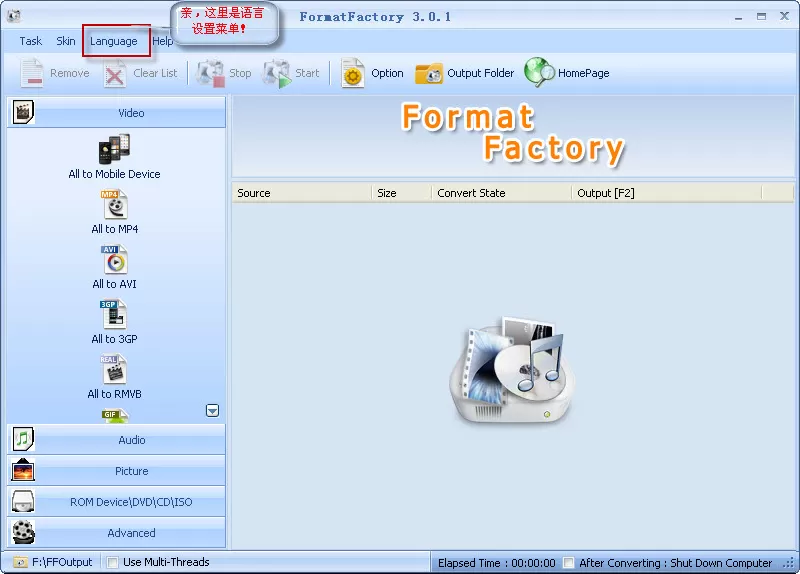Click the FormatFactory app icon in the title bar
The width and height of the screenshot is (800, 574).
click(x=14, y=16)
